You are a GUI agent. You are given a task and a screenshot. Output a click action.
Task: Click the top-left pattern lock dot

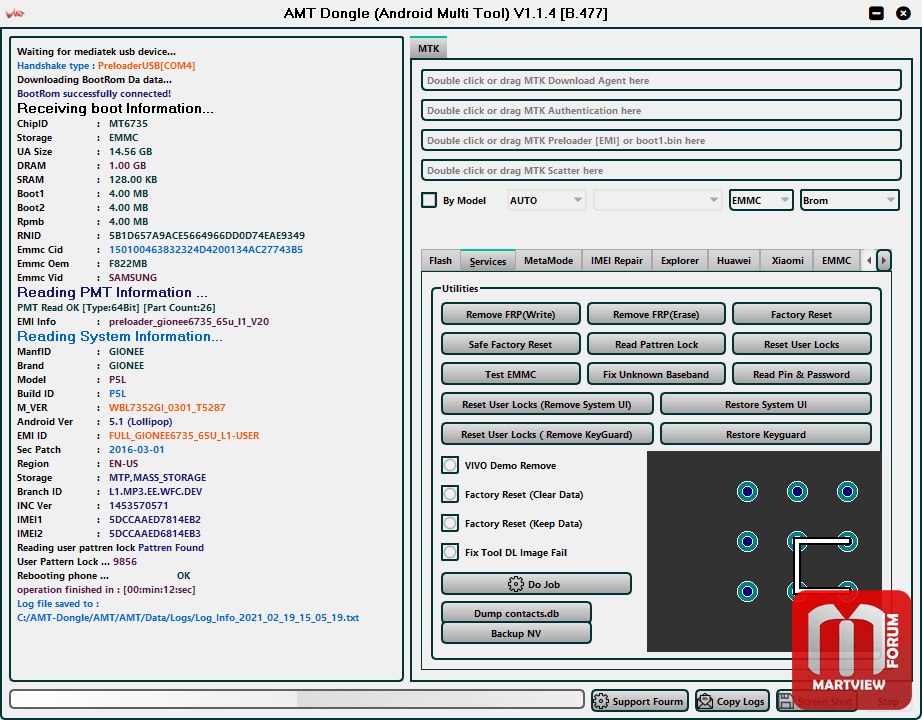(x=747, y=491)
